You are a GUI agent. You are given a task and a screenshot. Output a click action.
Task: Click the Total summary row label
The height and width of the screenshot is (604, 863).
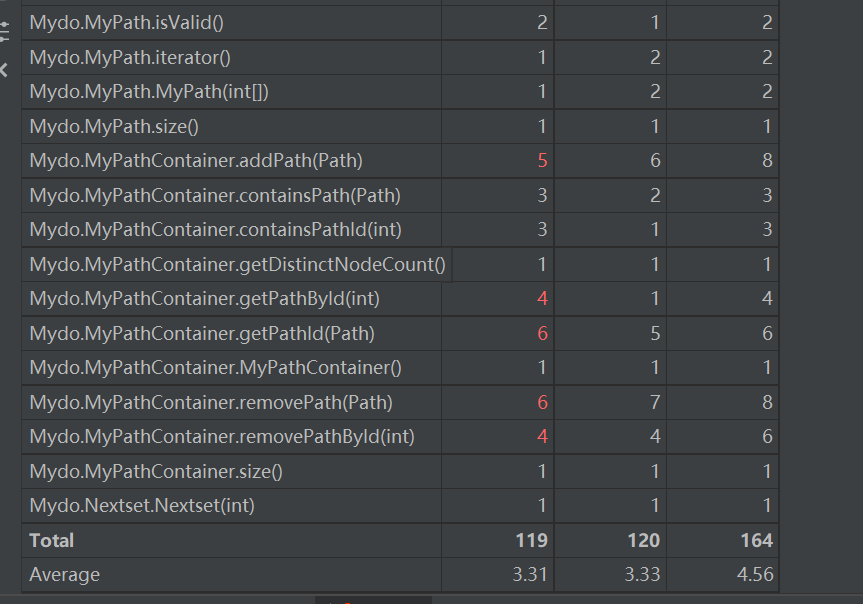[52, 540]
